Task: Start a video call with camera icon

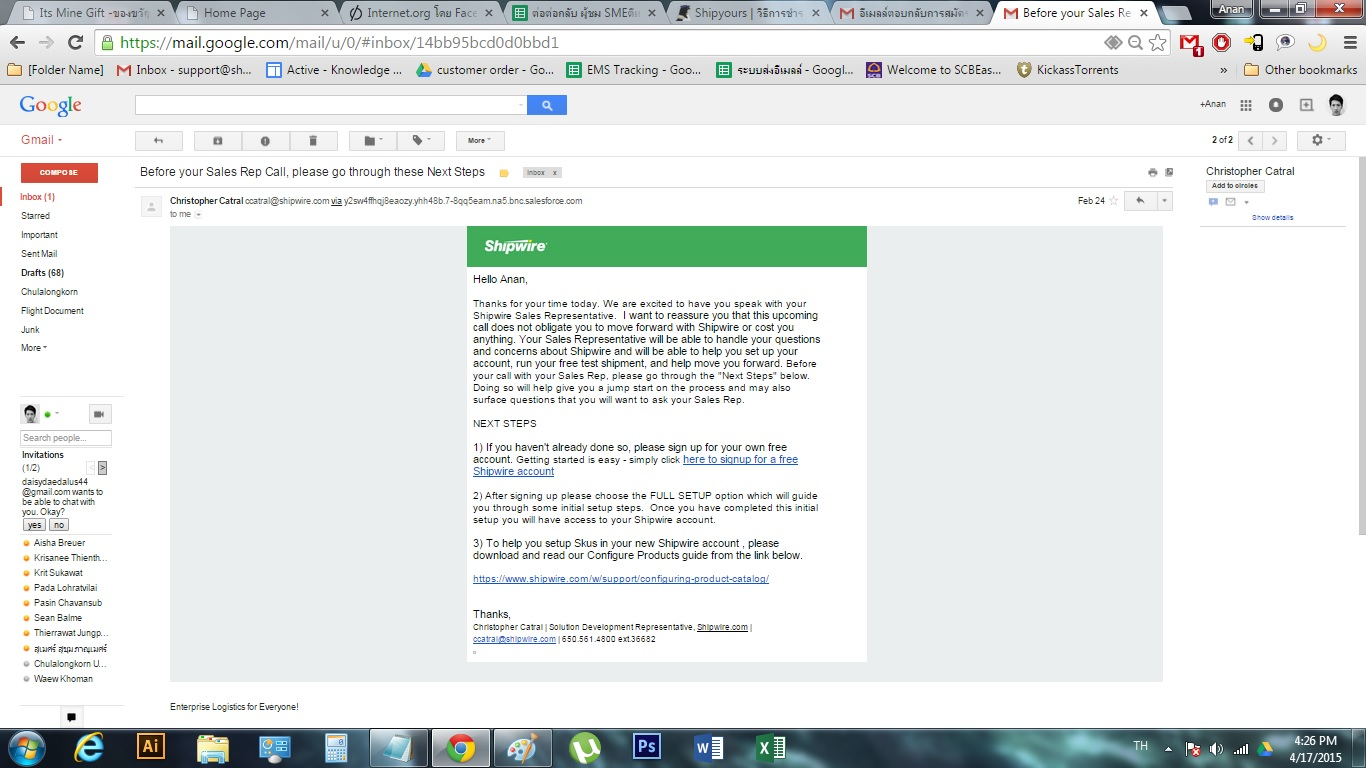Action: point(100,414)
